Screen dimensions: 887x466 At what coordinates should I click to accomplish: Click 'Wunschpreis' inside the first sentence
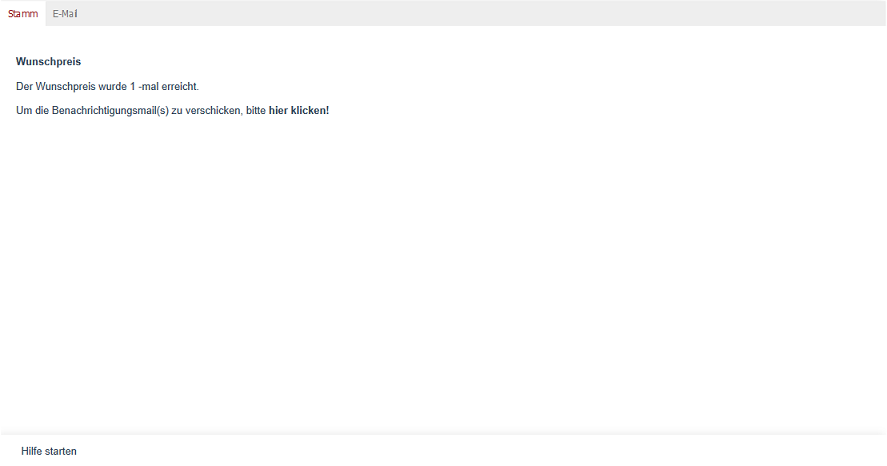tap(66, 87)
